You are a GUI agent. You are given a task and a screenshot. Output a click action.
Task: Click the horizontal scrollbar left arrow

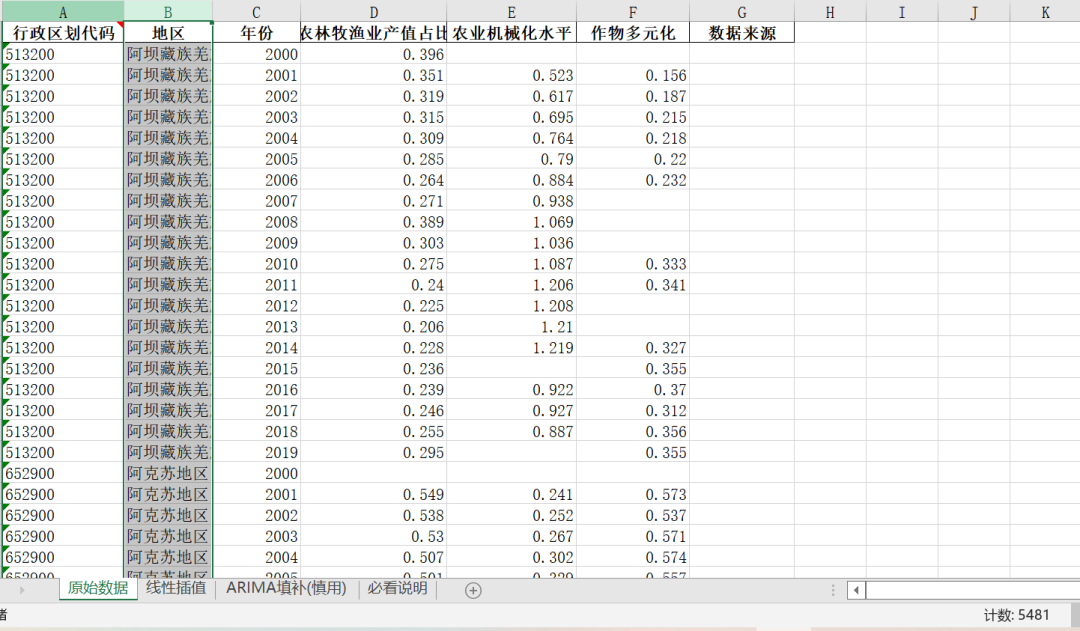[x=856, y=590]
